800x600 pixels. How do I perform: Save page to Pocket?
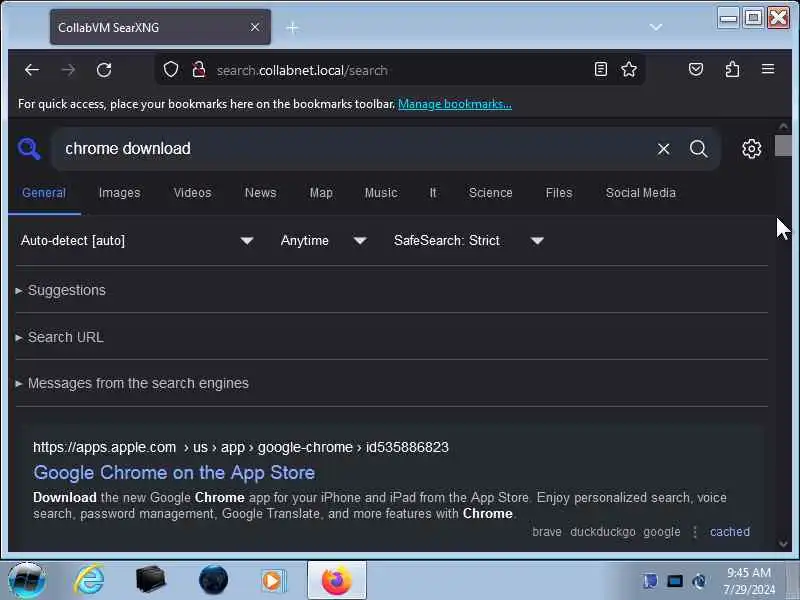pyautogui.click(x=696, y=69)
